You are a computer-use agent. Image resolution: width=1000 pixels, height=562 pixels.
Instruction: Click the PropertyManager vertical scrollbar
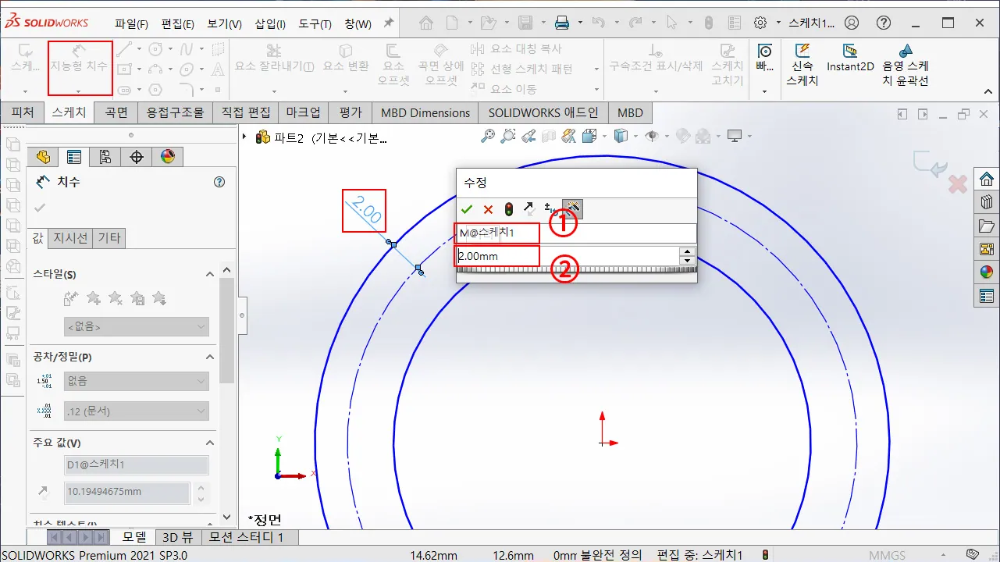[226, 329]
